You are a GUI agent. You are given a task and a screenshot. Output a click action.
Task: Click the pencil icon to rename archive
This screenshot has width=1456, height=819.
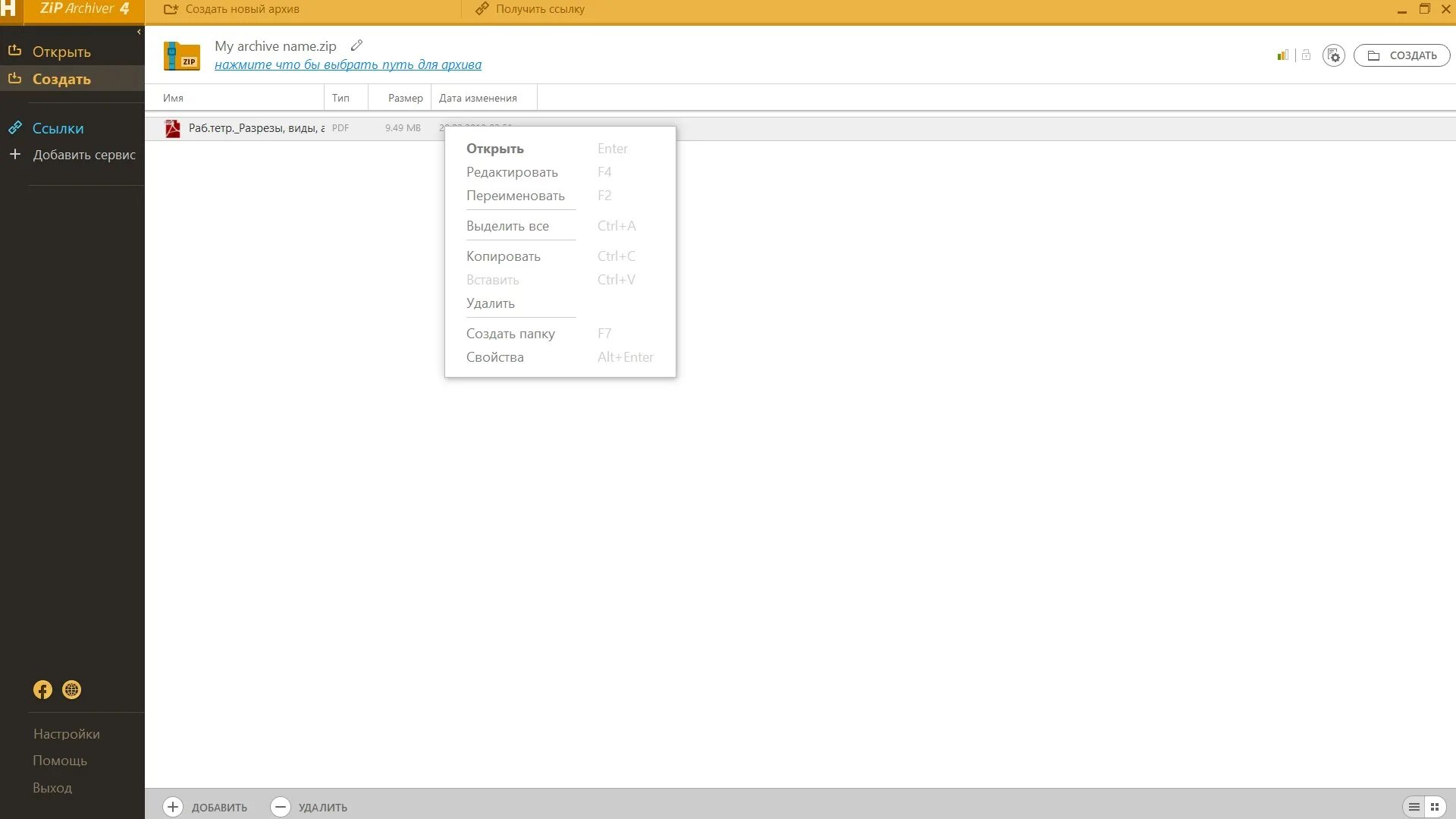click(x=356, y=45)
